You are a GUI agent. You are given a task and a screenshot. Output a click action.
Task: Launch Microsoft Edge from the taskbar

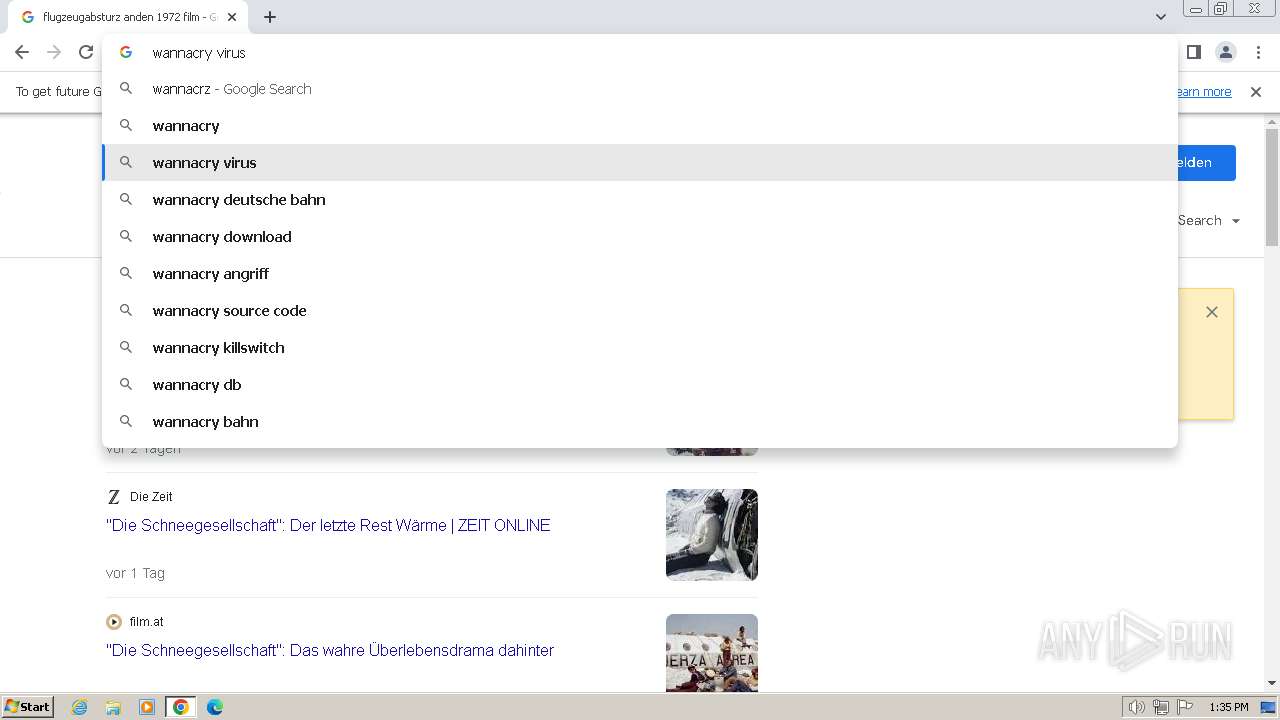(214, 707)
